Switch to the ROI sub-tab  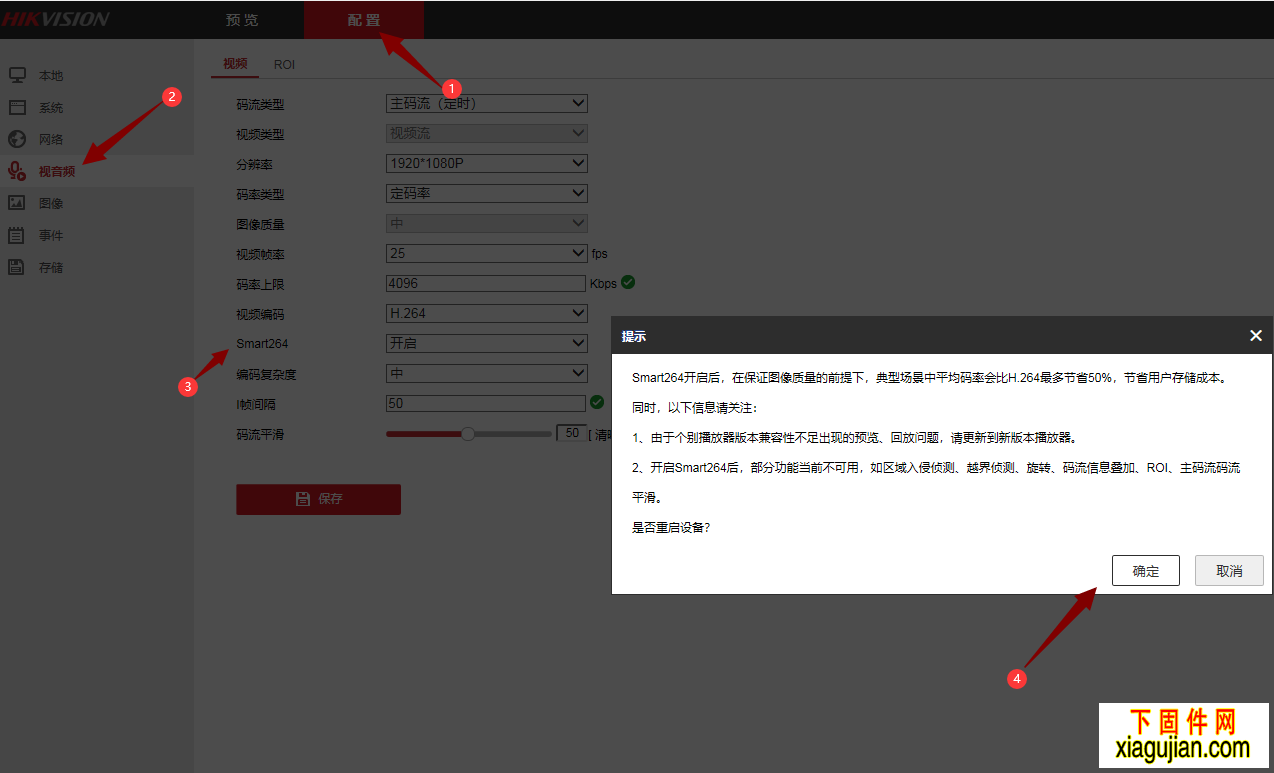pos(284,64)
